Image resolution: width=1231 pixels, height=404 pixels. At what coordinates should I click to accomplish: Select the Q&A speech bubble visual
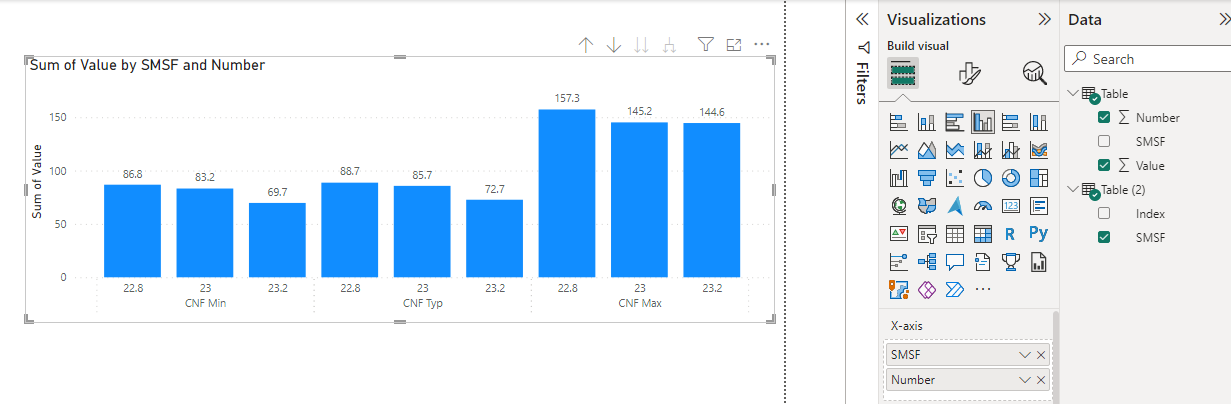pyautogui.click(x=954, y=262)
